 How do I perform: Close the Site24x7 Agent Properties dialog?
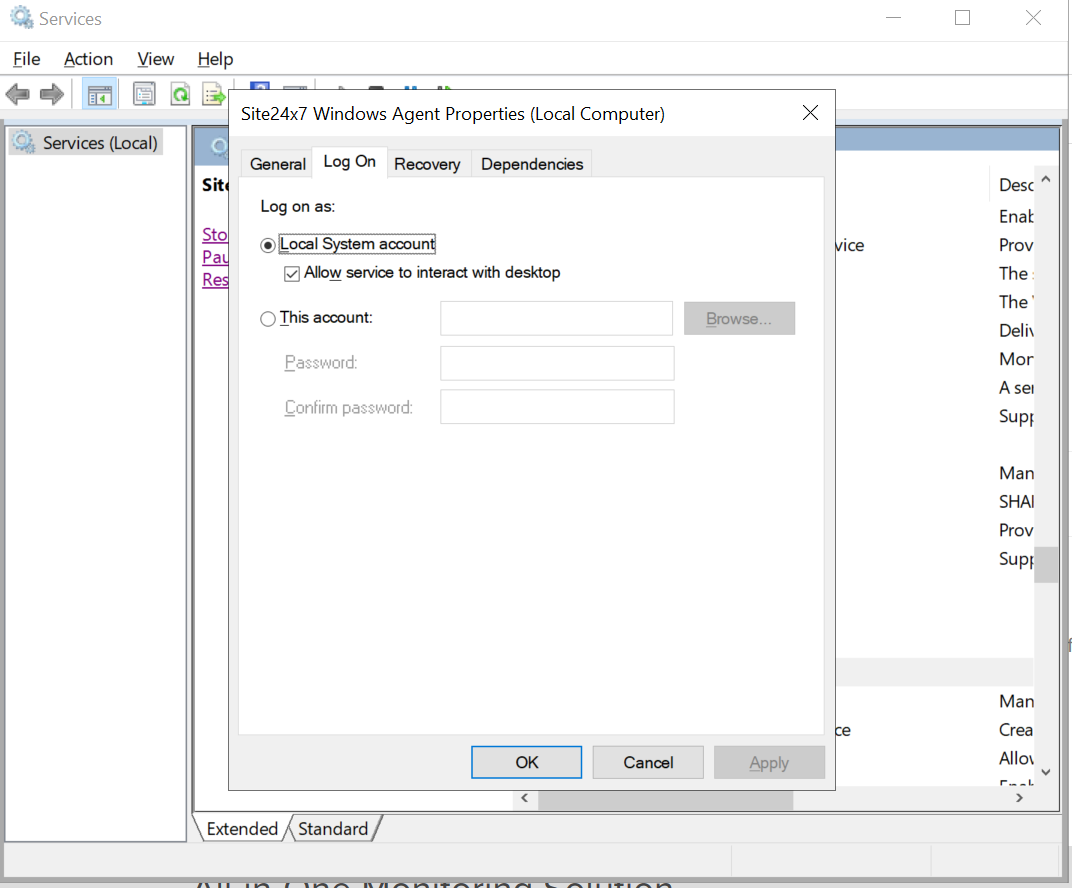tap(810, 113)
